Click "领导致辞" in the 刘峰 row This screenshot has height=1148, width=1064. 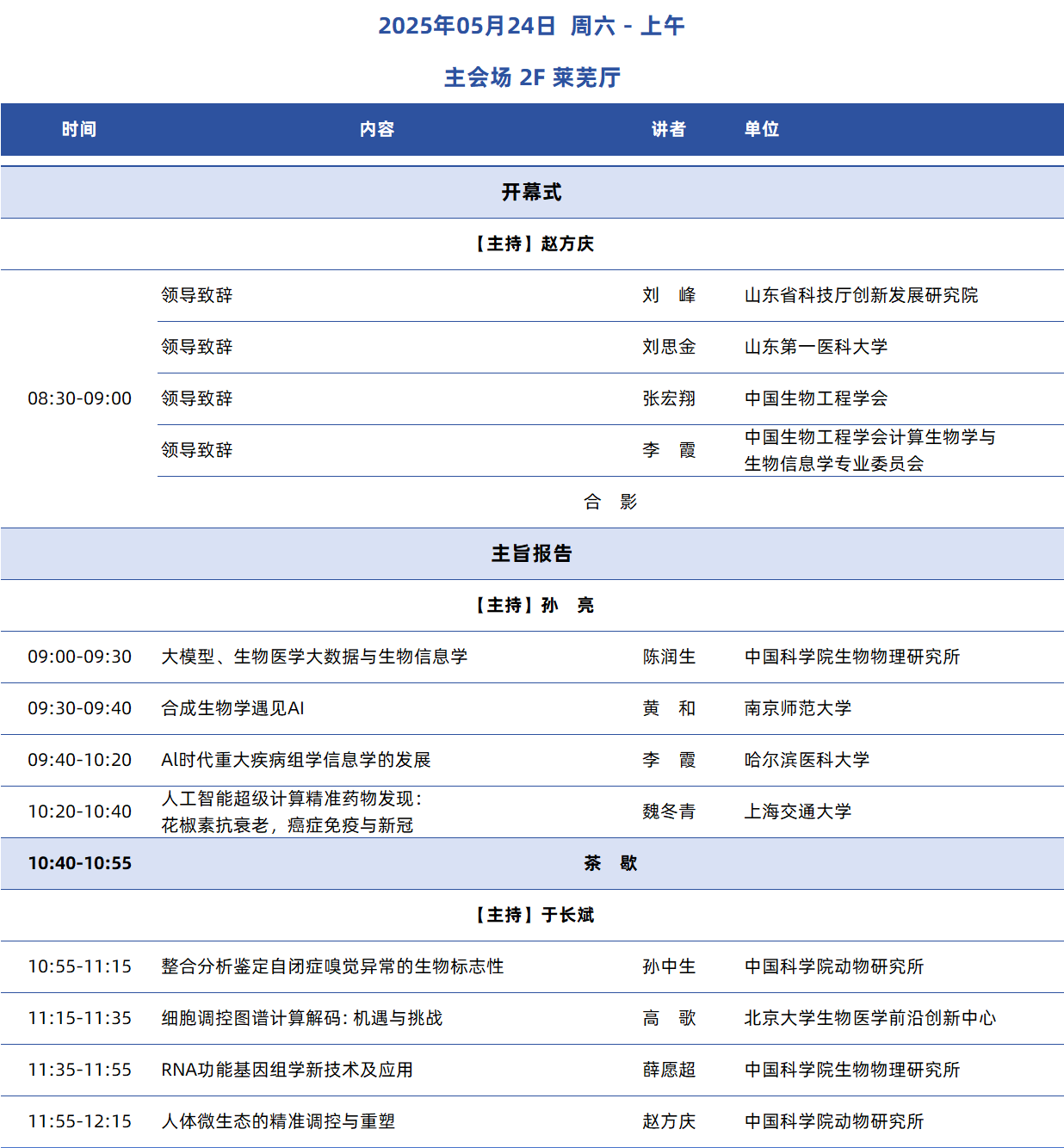tap(197, 295)
